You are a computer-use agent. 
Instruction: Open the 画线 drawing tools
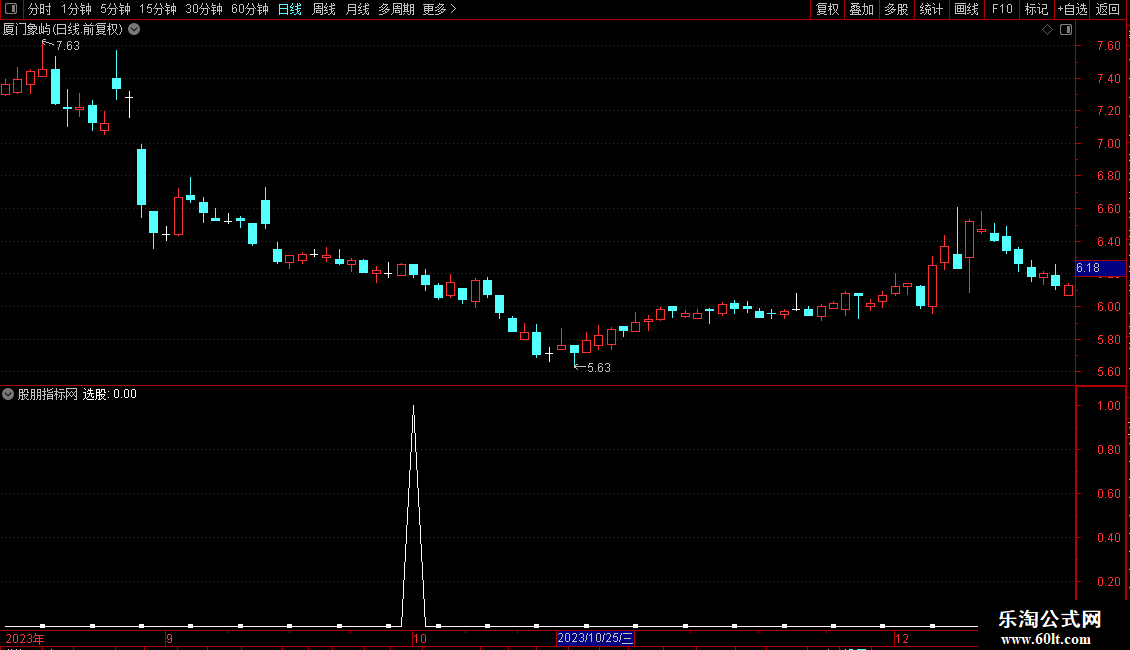point(966,9)
